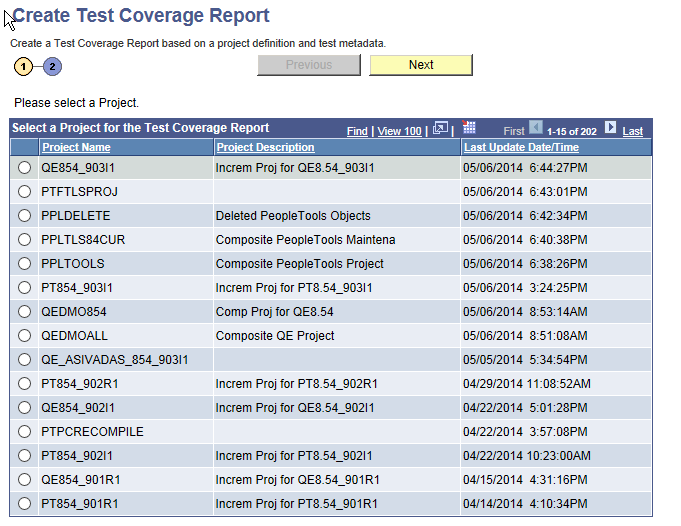Click project name text PPLTOOLS
The height and width of the screenshot is (526, 681).
click(x=73, y=264)
